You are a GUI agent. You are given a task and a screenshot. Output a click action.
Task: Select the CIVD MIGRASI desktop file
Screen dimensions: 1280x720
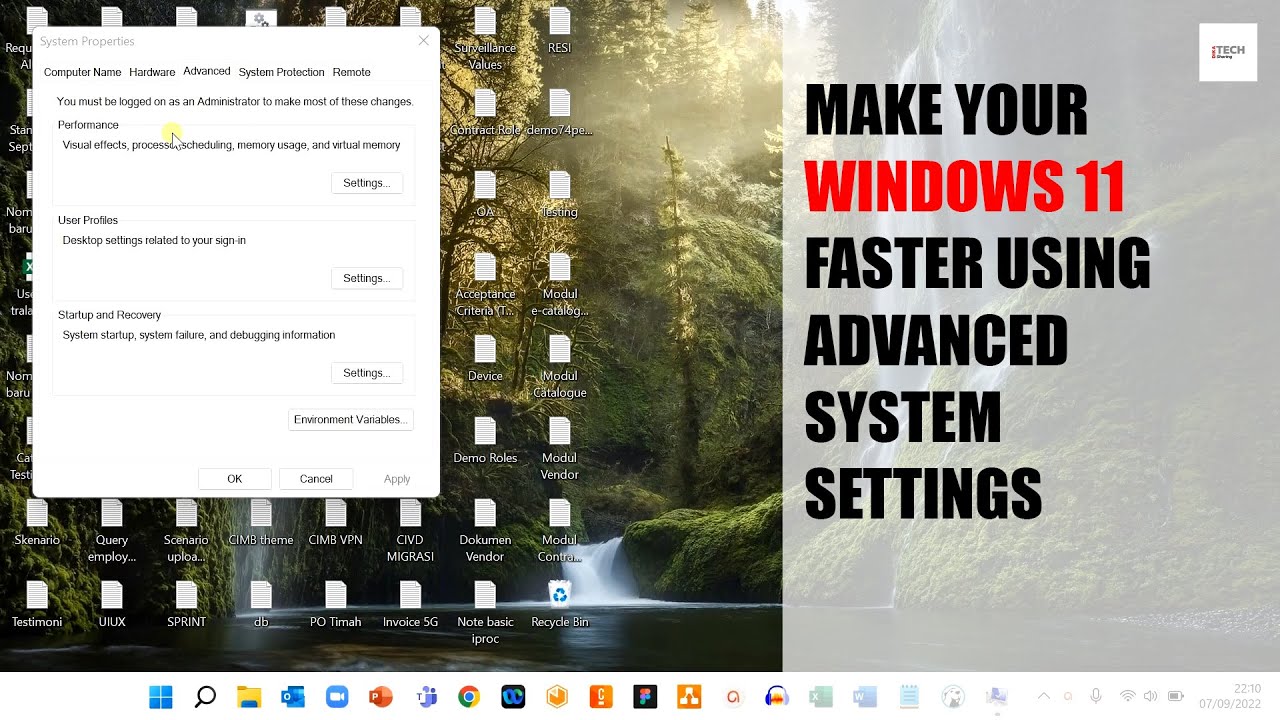[410, 531]
